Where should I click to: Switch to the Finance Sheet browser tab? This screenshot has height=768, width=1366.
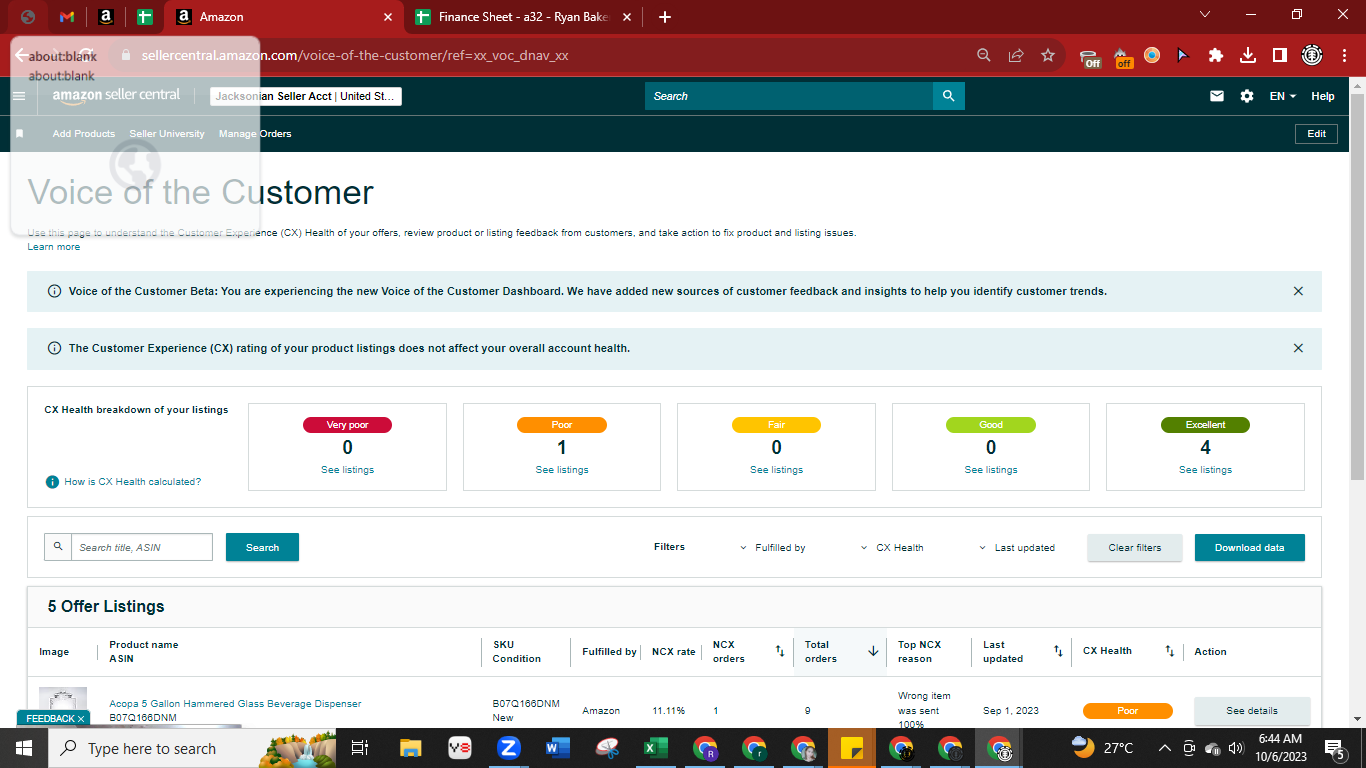[521, 17]
